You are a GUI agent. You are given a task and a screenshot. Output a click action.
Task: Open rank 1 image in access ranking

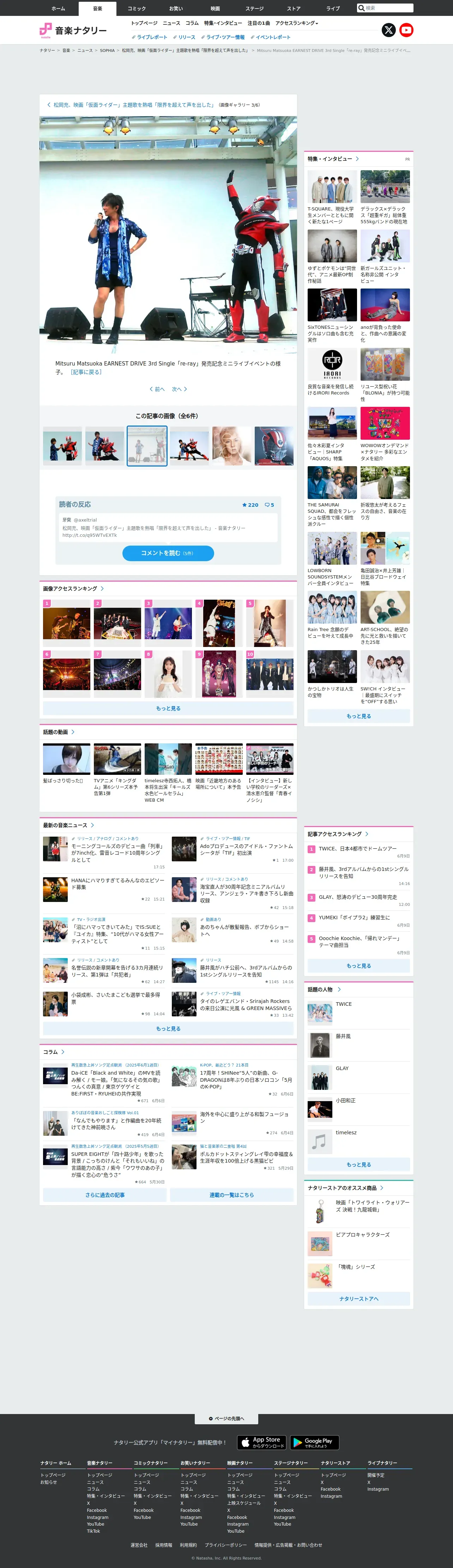coord(66,623)
